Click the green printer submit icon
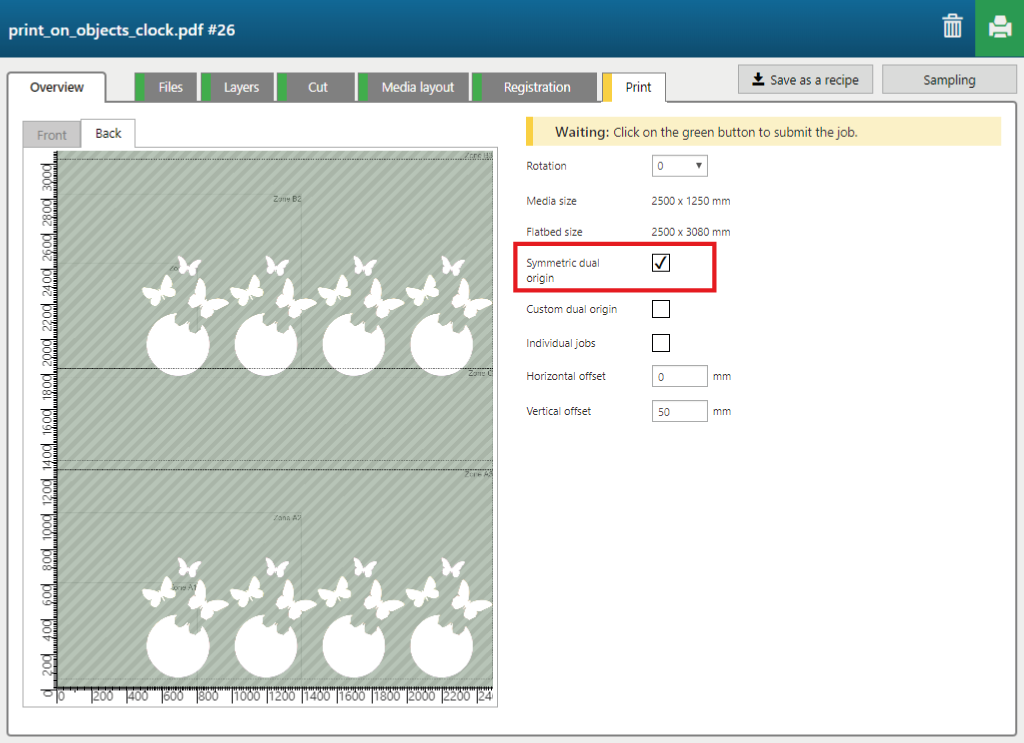The image size is (1024, 743). pos(999,28)
